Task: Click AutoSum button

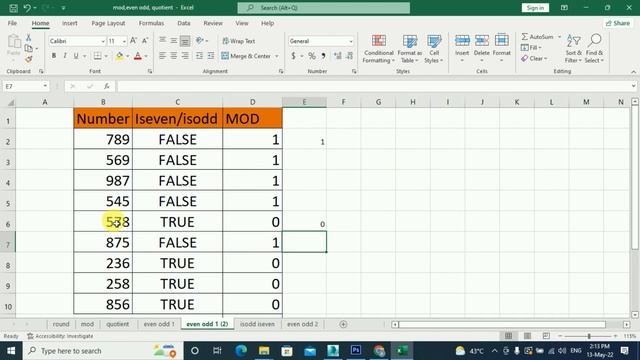Action: tap(538, 37)
